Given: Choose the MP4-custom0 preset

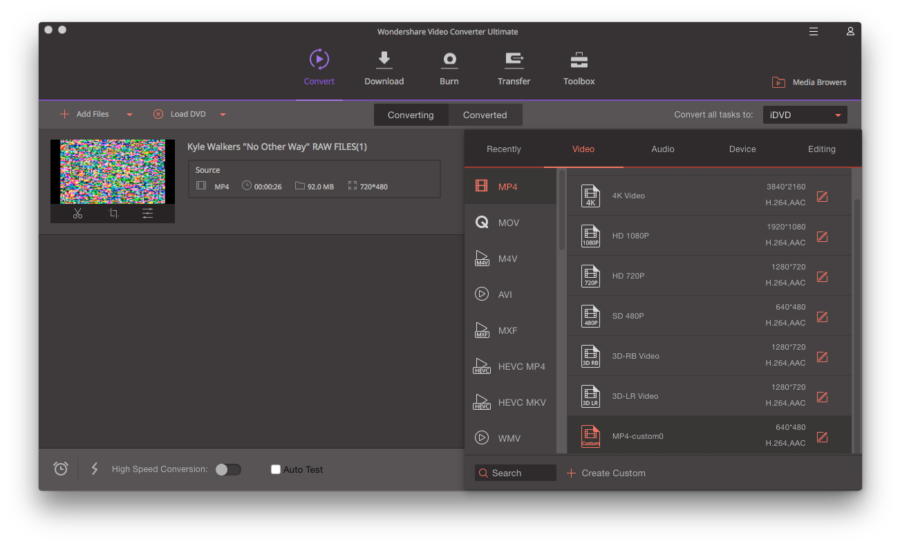Looking at the screenshot, I should click(x=709, y=435).
